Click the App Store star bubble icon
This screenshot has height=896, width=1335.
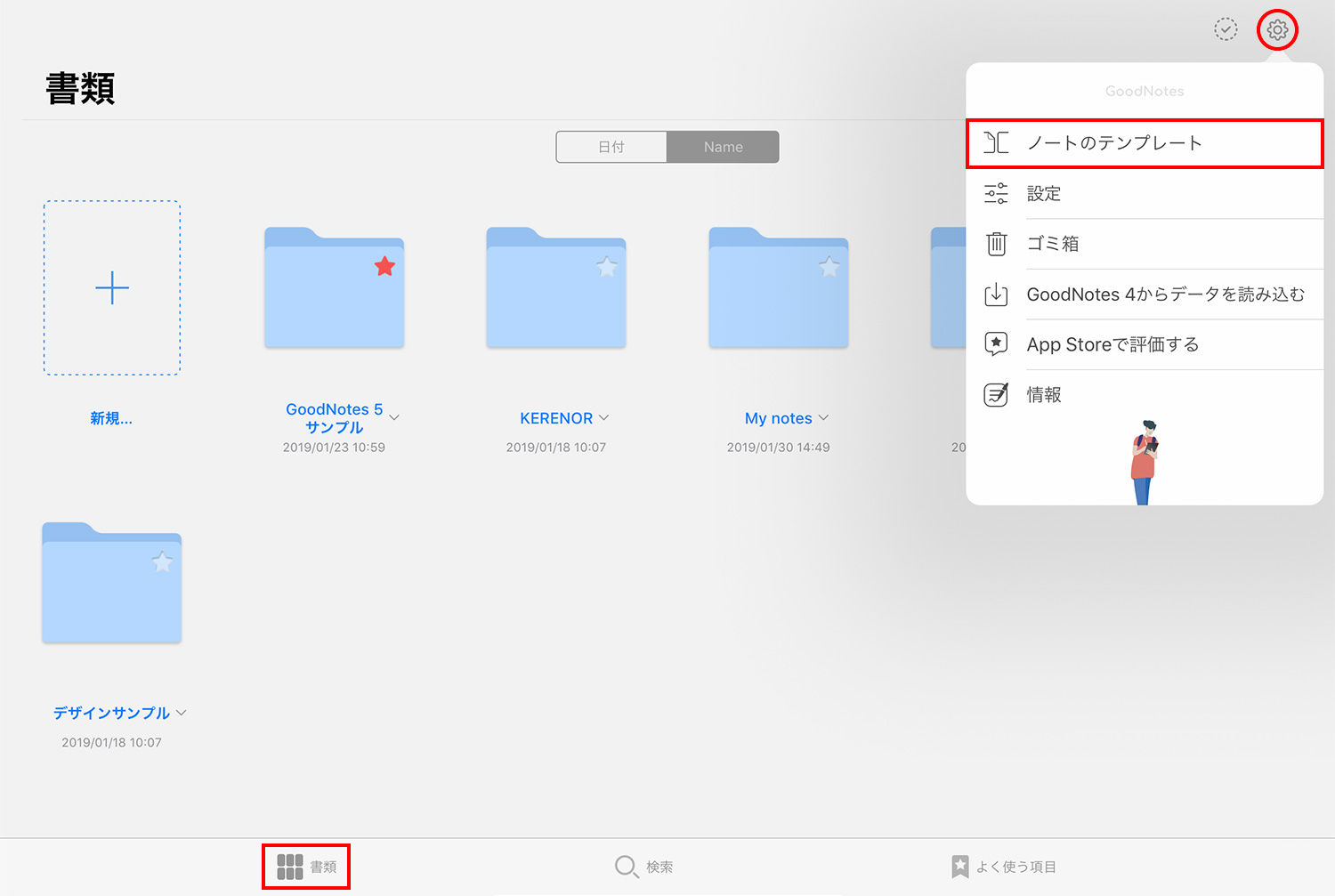tap(996, 344)
